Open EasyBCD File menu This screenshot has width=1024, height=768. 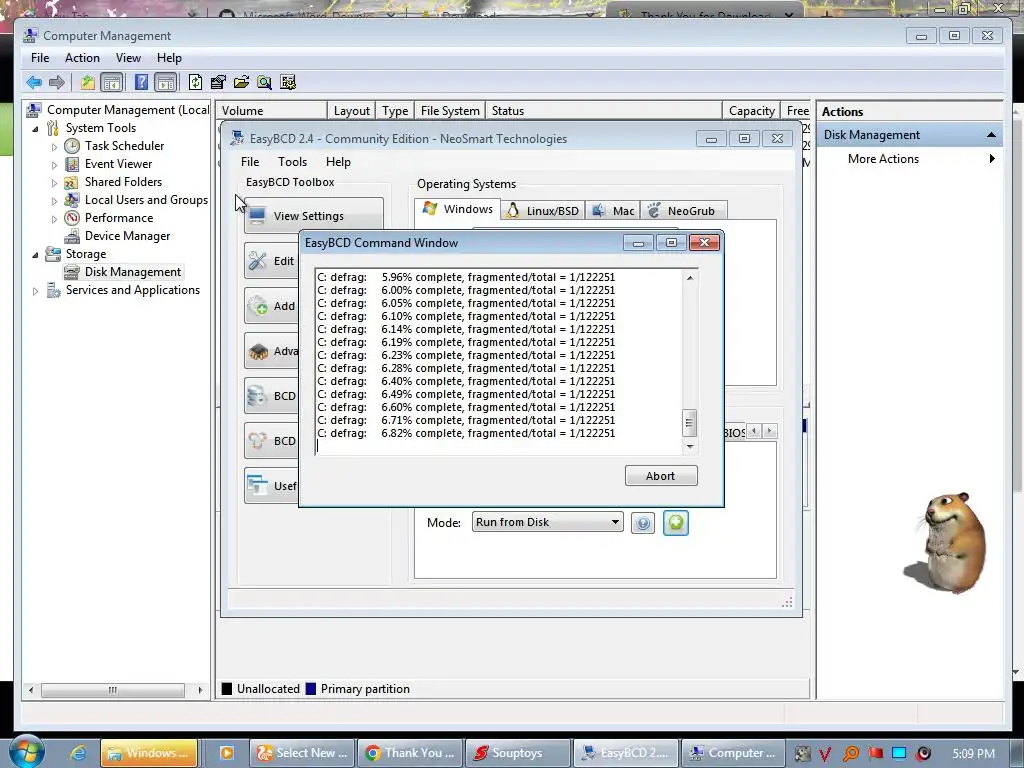click(x=249, y=162)
